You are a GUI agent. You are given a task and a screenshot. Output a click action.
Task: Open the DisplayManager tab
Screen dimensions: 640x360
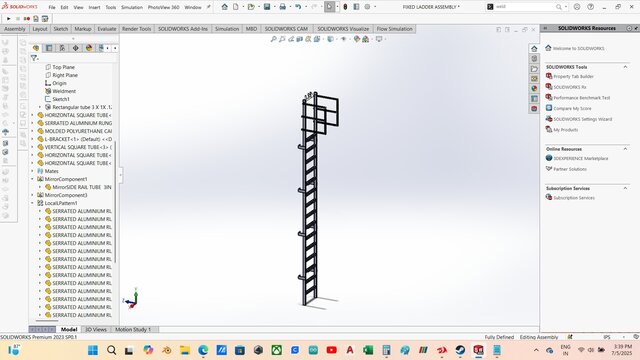point(89,48)
